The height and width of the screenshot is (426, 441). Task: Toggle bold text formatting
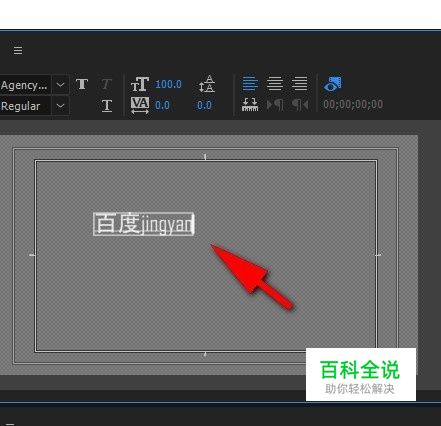point(82,84)
